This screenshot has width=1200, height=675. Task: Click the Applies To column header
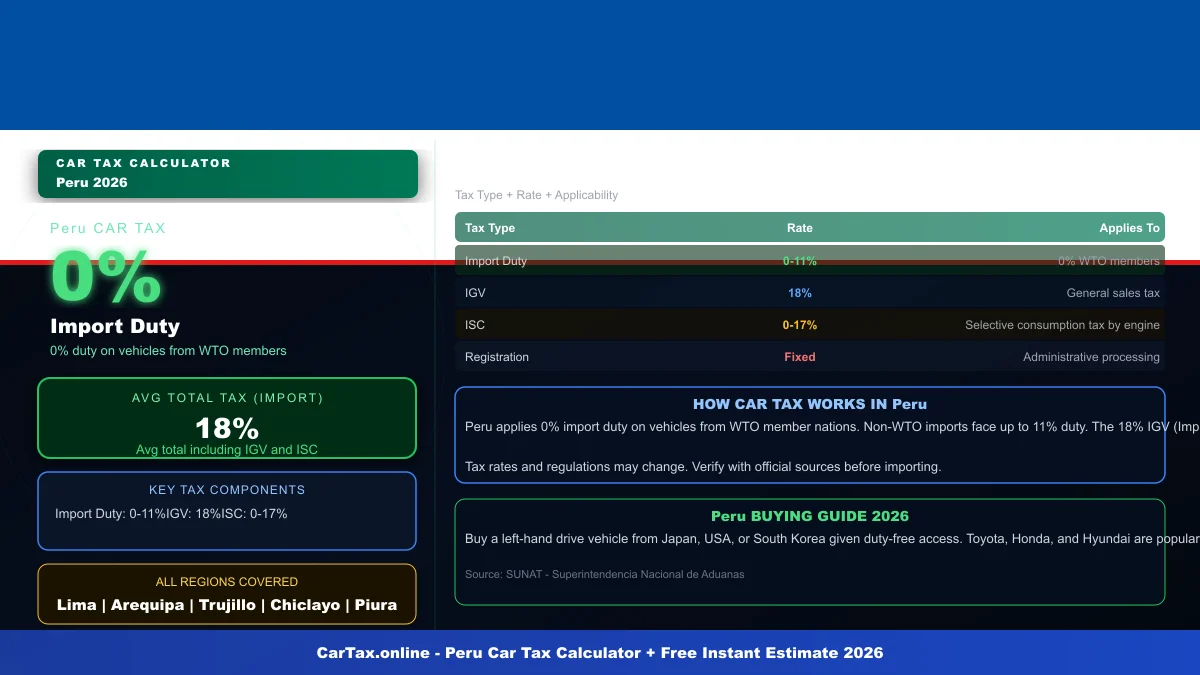[x=1130, y=228]
